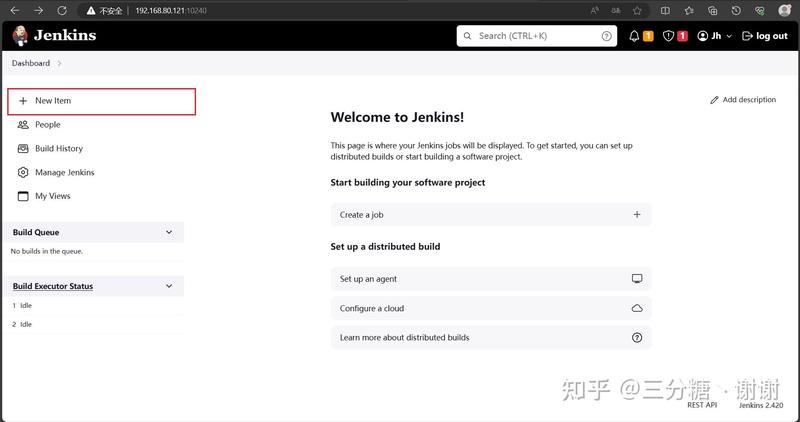Click the browser back arrow
This screenshot has width=800, height=422.
pyautogui.click(x=15, y=10)
